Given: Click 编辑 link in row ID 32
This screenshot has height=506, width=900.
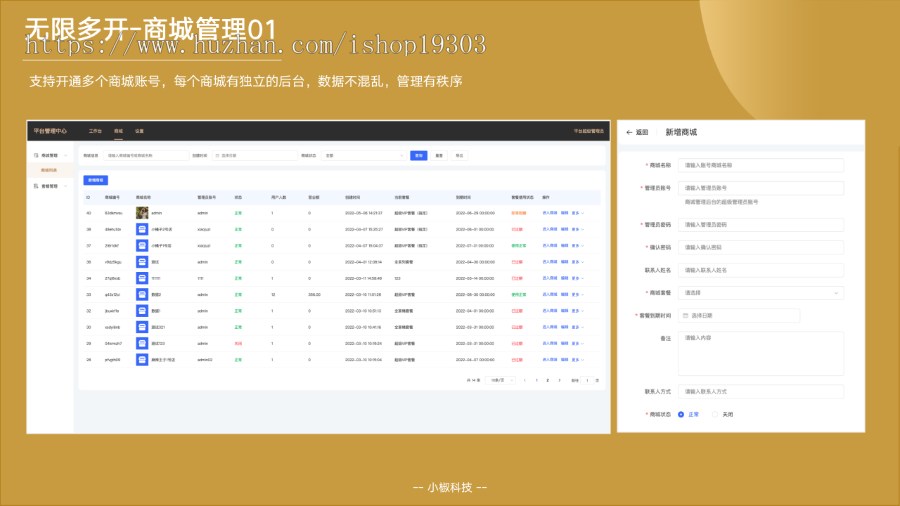Looking at the screenshot, I should [564, 311].
